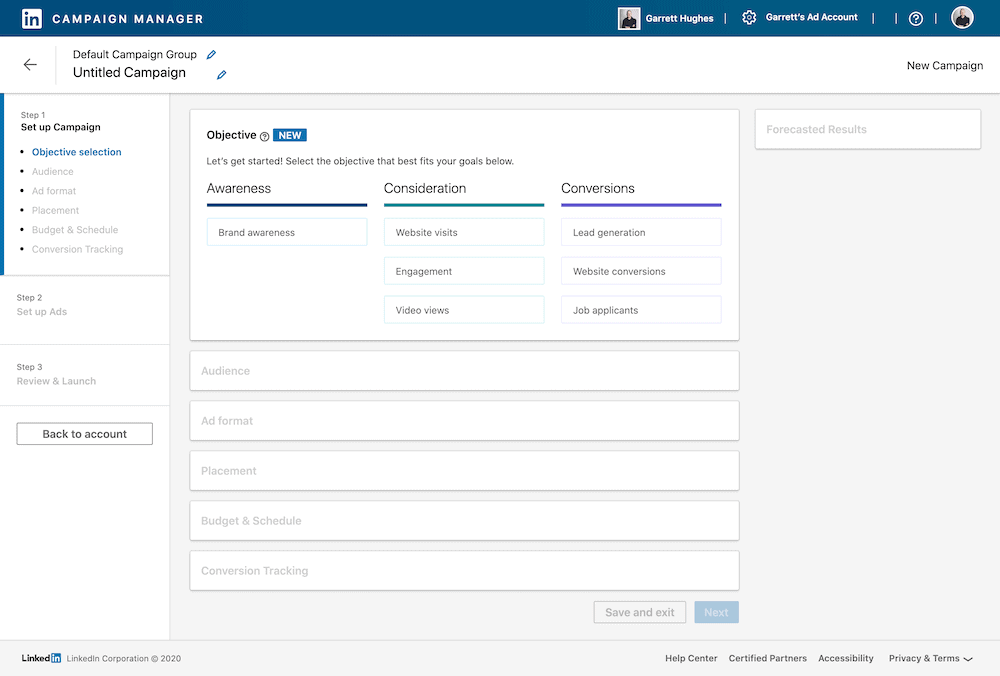Choose the Video views objective
The width and height of the screenshot is (1000, 676).
click(464, 310)
